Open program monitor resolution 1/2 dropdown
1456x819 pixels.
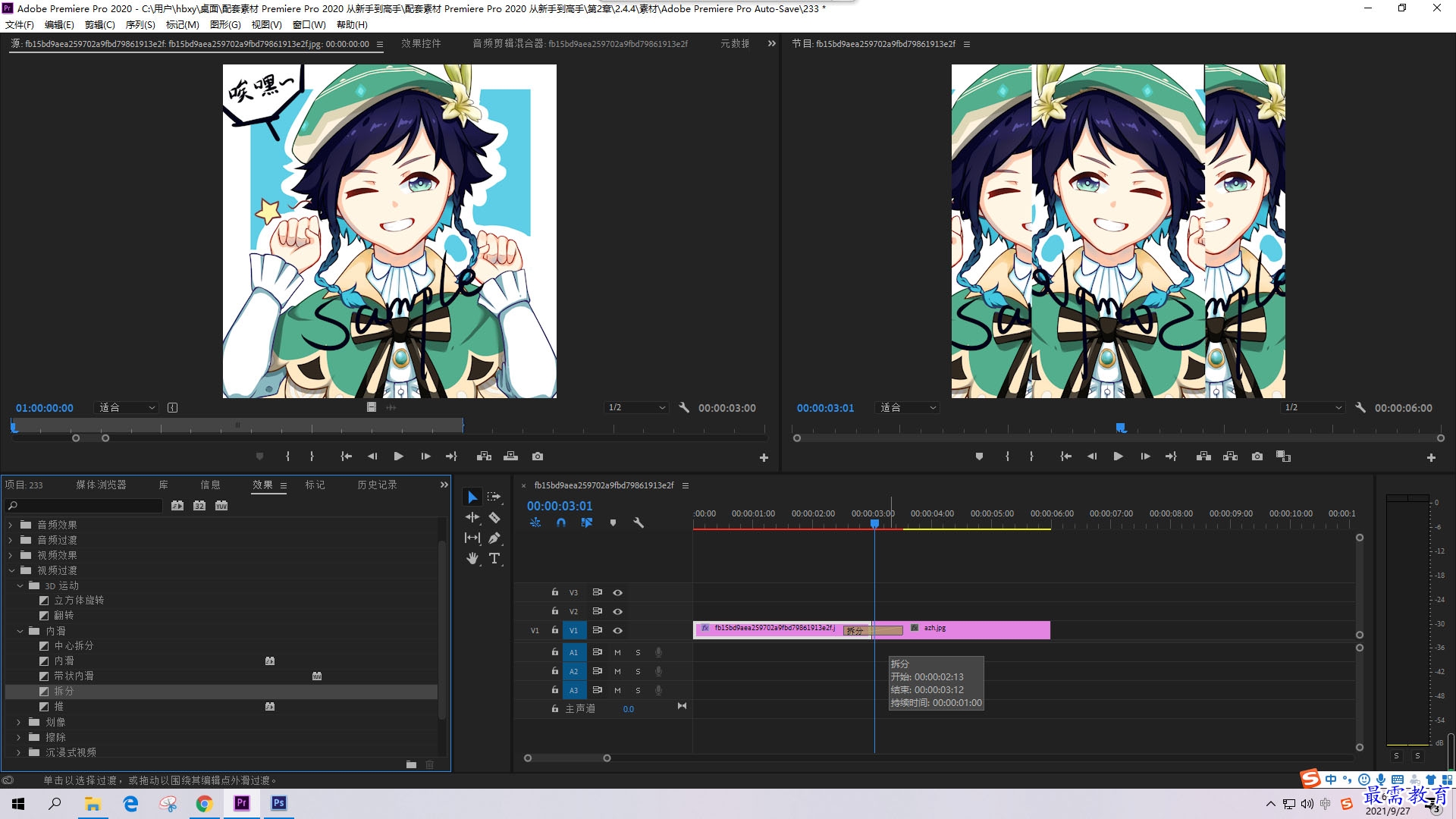(1313, 407)
